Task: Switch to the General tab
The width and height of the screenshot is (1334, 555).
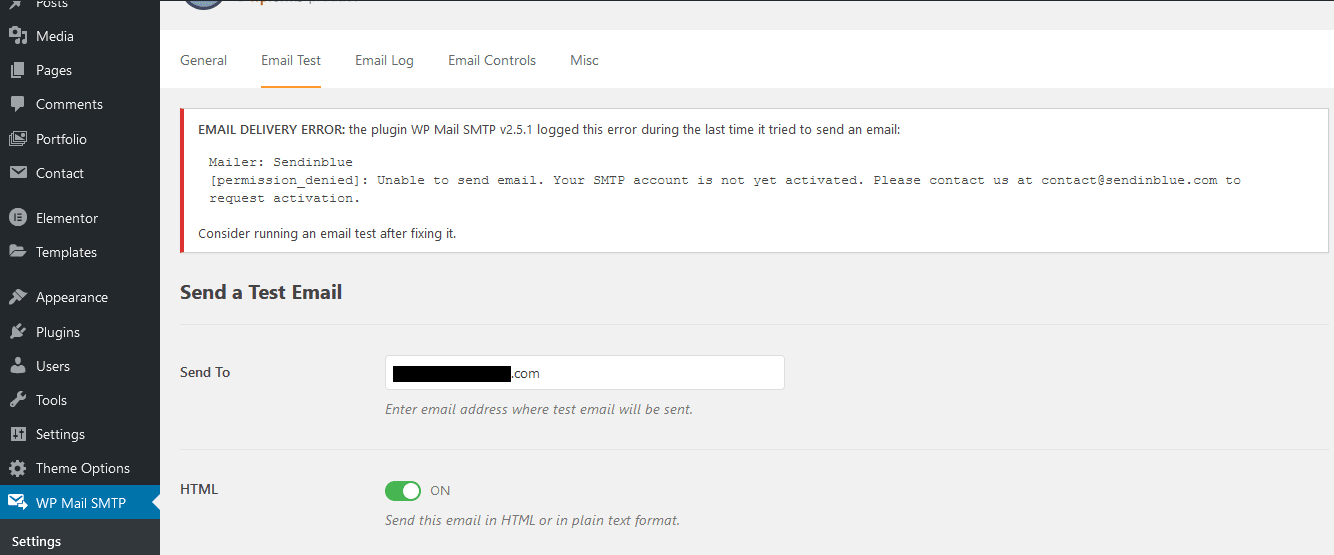Action: point(203,60)
